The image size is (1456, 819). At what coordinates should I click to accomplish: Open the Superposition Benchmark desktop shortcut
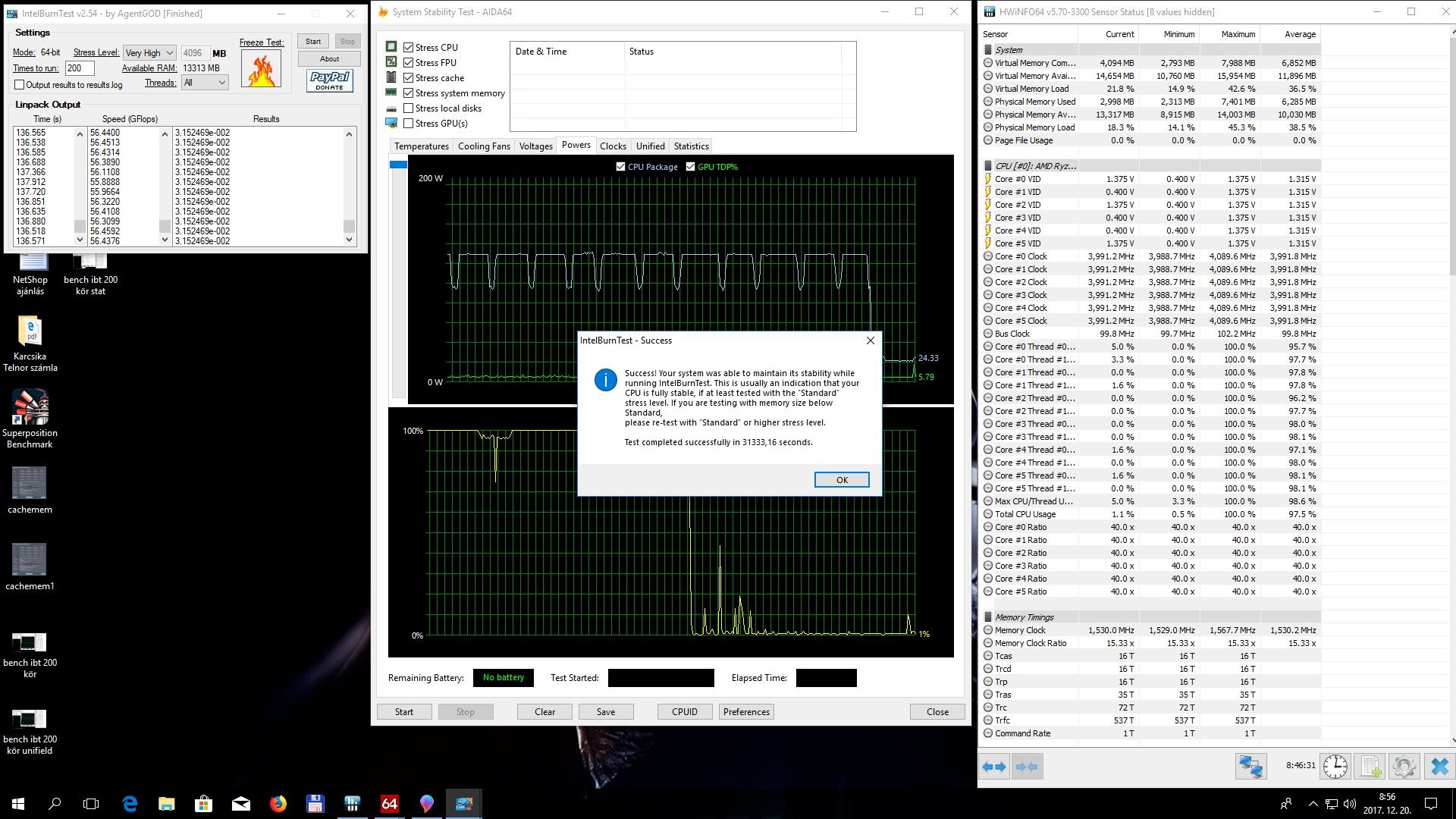coord(30,419)
